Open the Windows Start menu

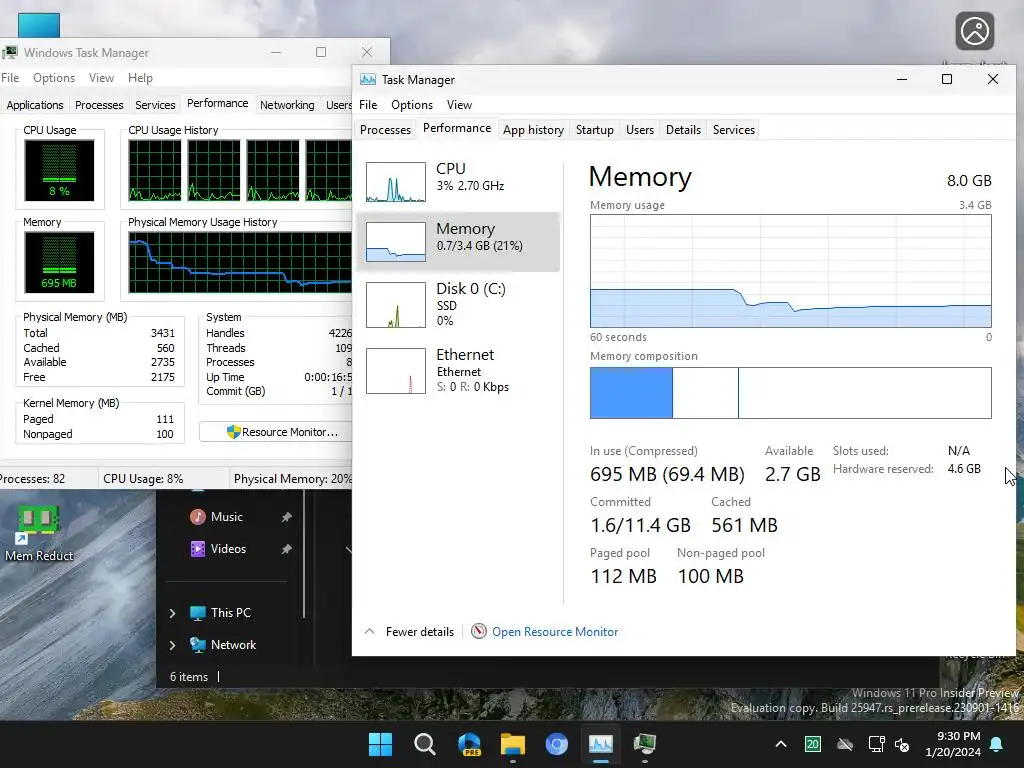[x=380, y=744]
